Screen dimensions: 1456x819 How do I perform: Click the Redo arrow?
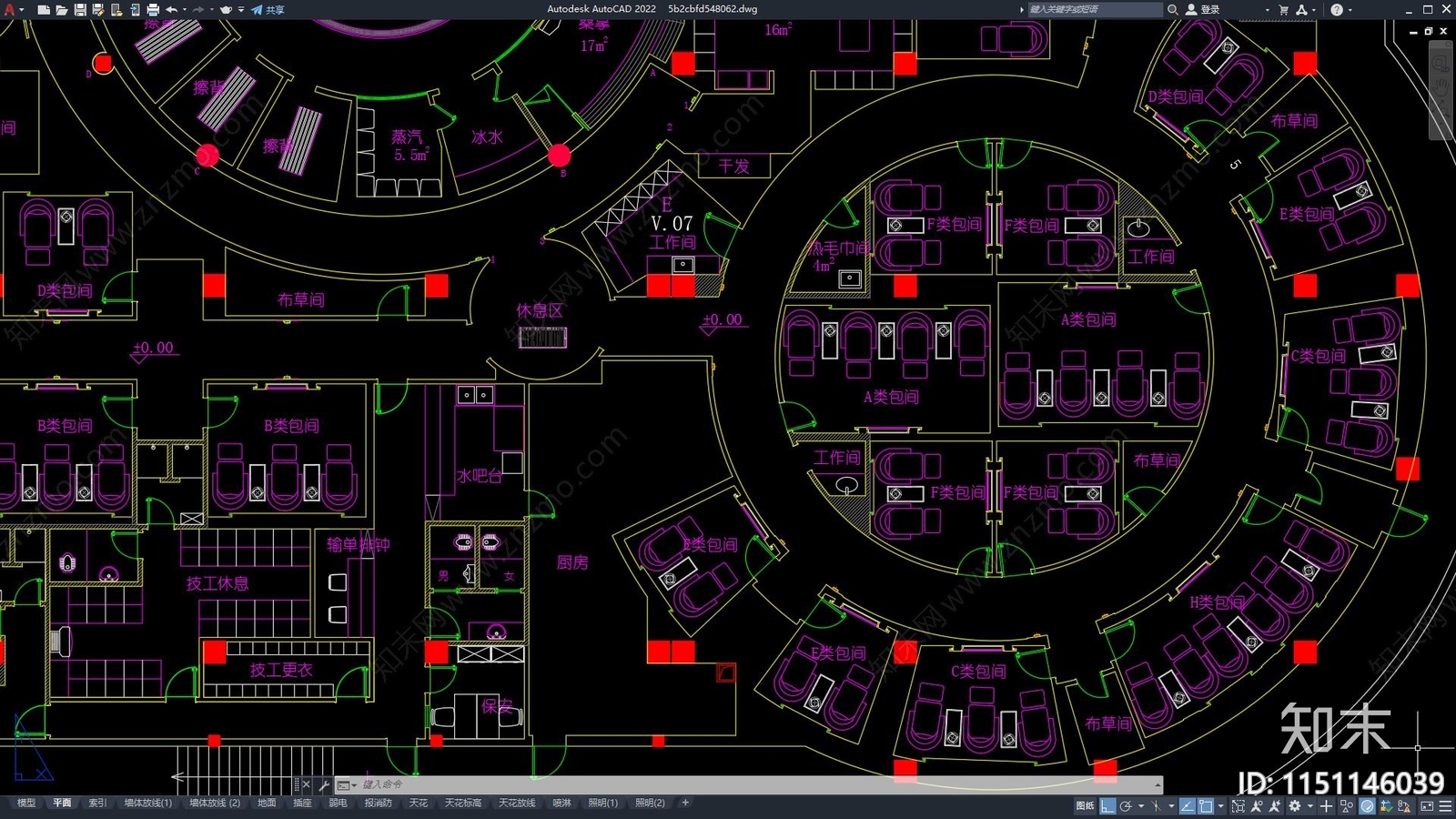[198, 9]
